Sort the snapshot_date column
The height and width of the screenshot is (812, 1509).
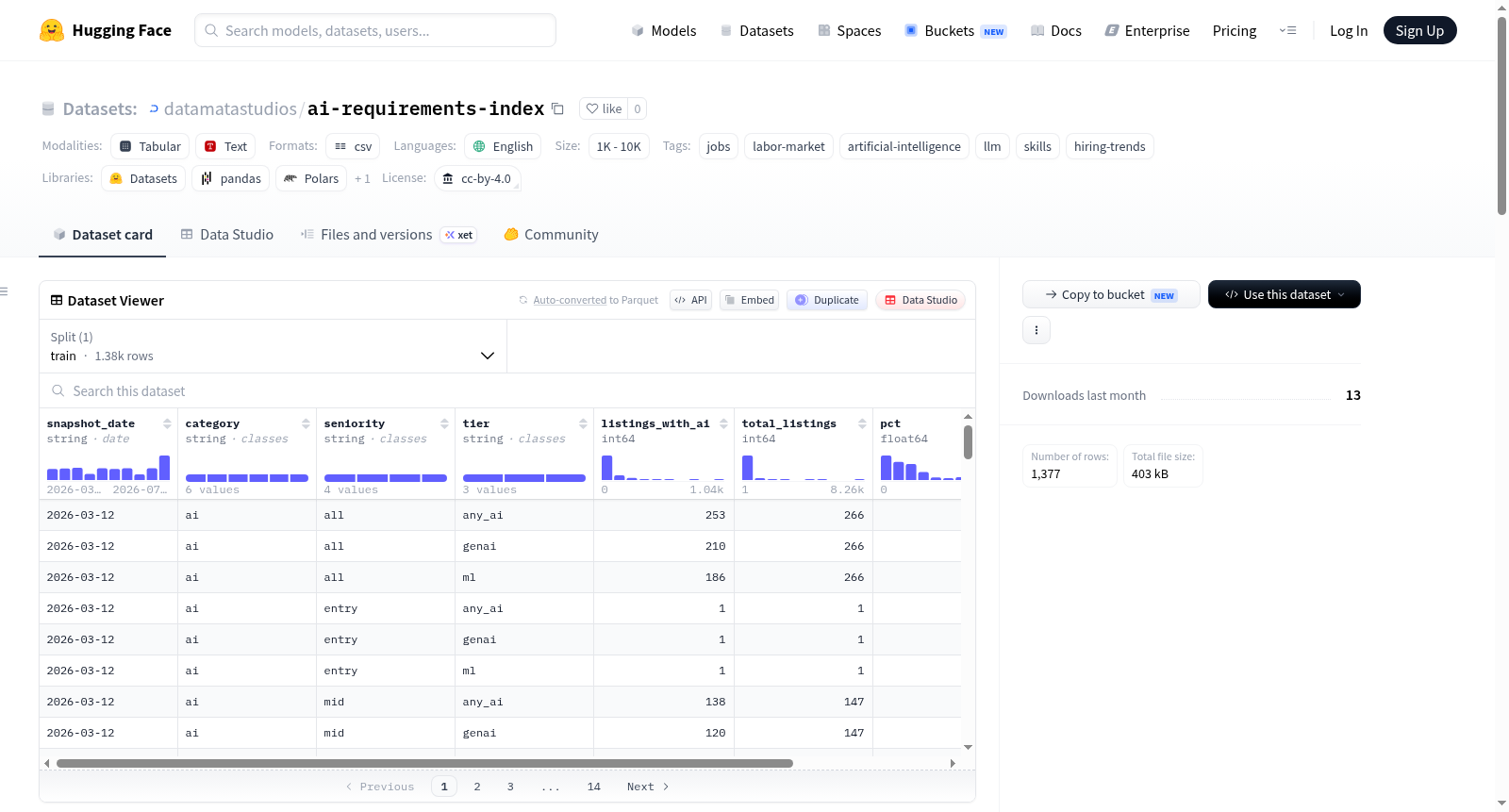(167, 424)
